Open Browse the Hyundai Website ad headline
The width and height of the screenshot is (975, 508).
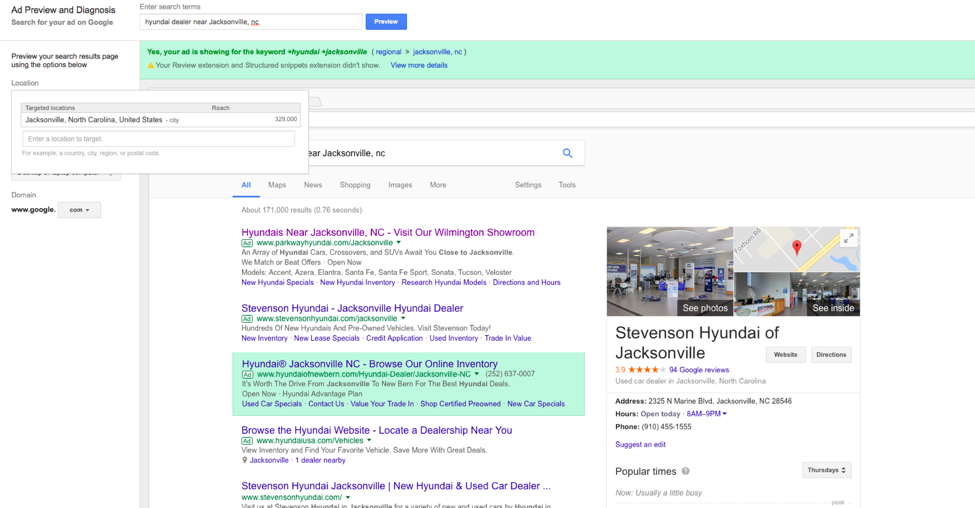pyautogui.click(x=377, y=430)
